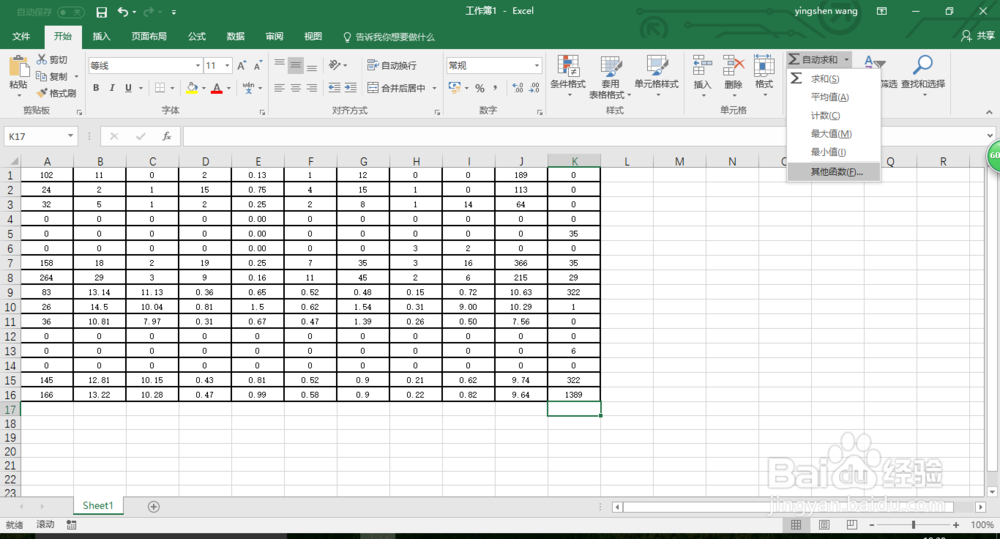Select Max from AutoSum menu
Image resolution: width=1000 pixels, height=539 pixels.
click(834, 134)
